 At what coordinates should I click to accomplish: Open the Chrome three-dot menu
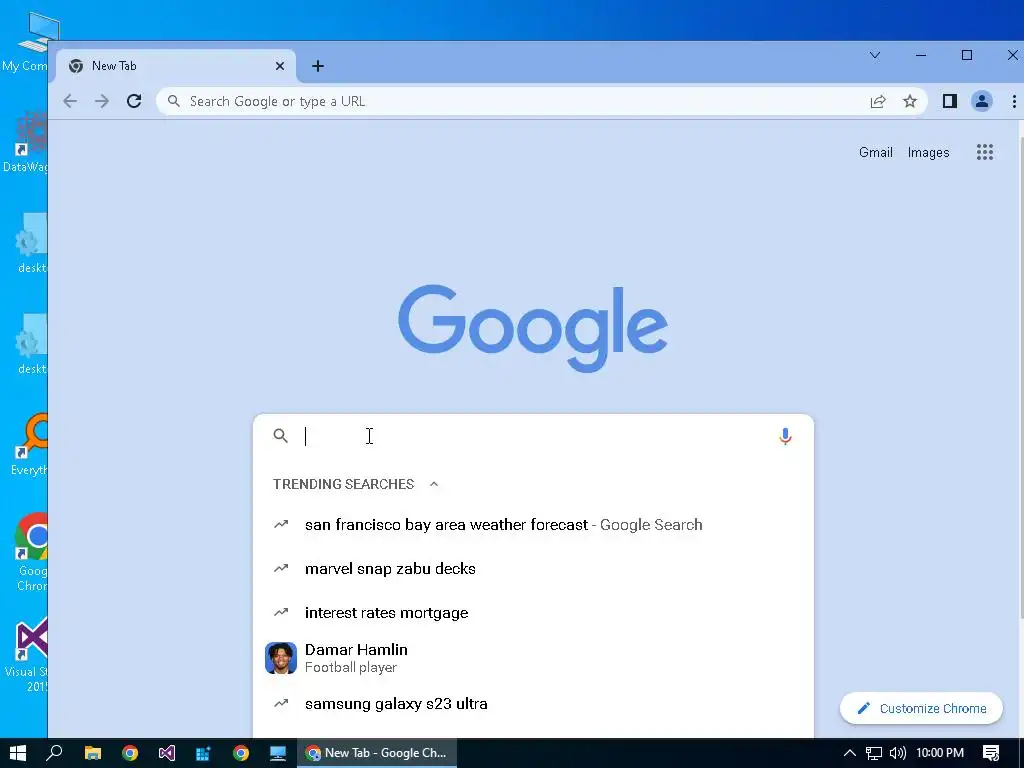[1014, 101]
